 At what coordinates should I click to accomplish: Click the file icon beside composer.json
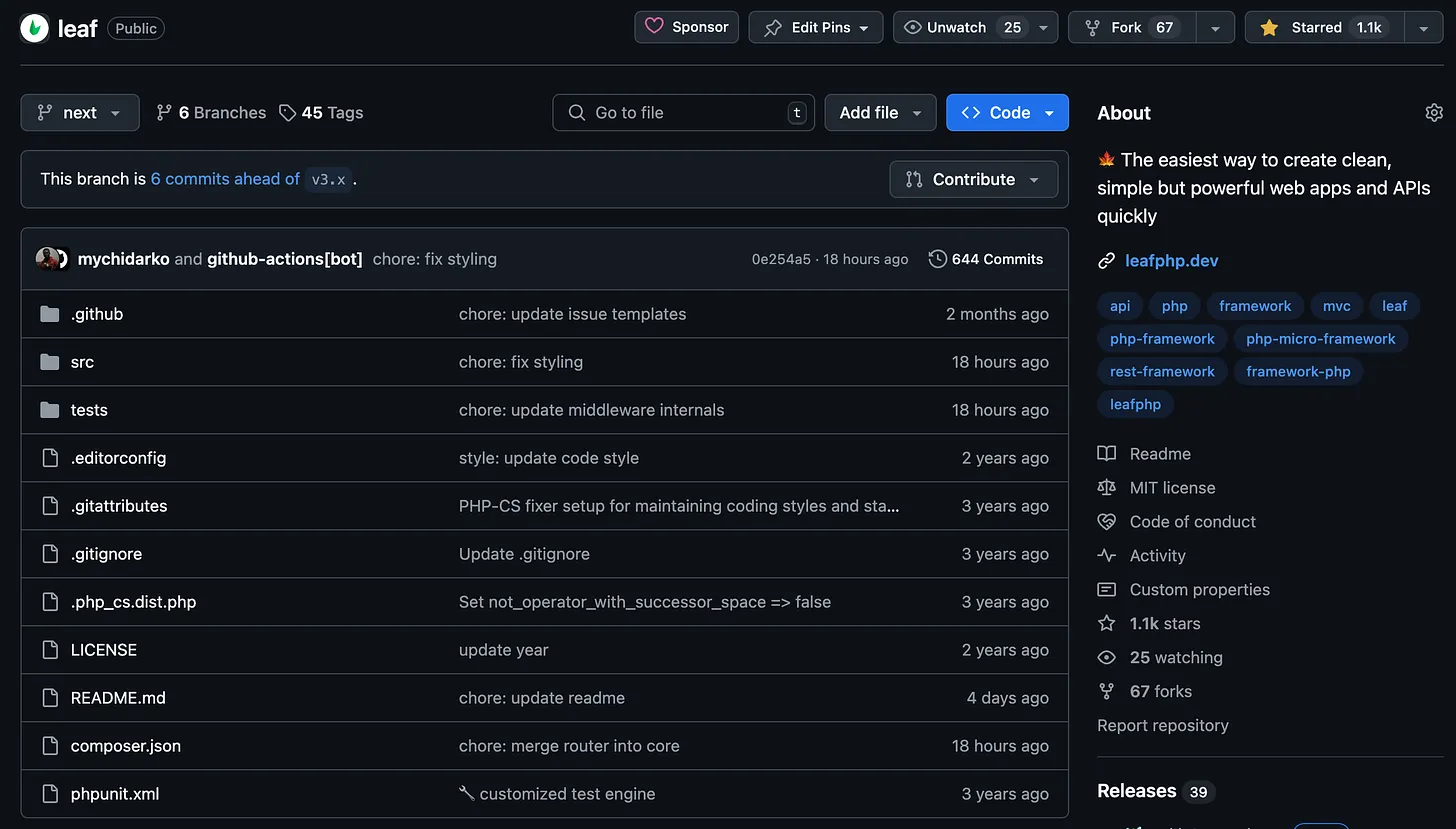(50, 746)
